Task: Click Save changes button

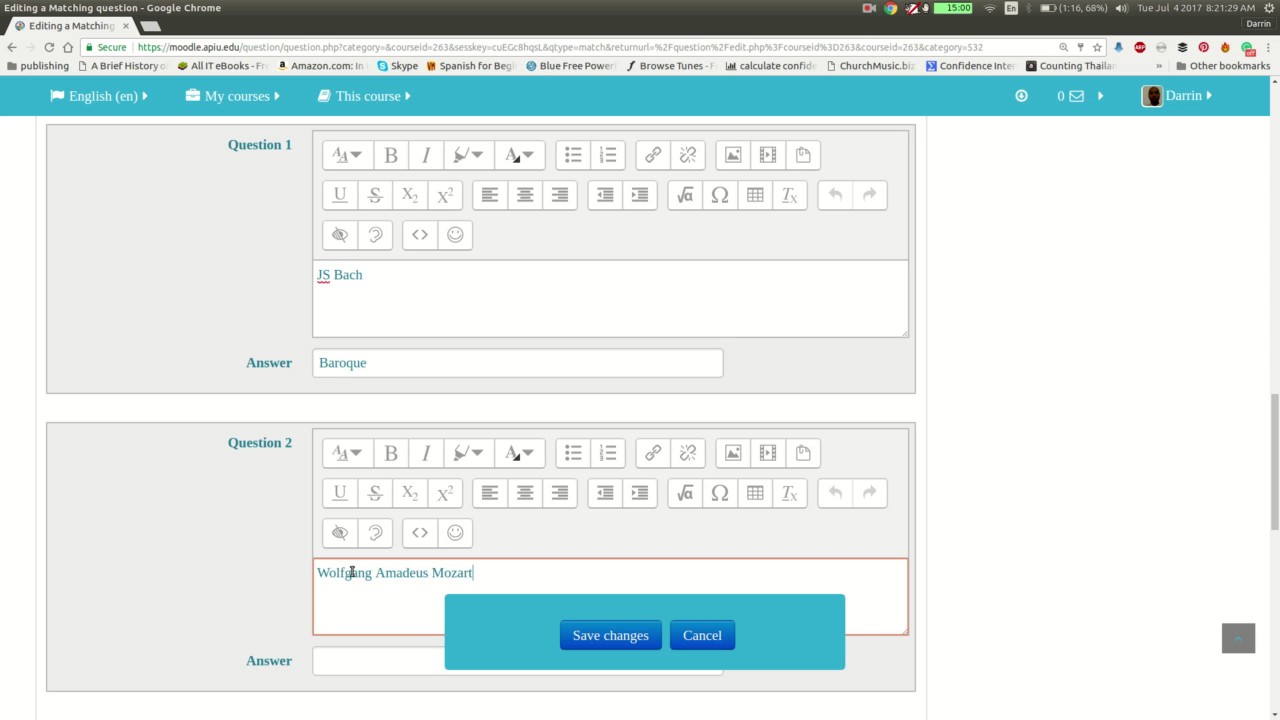Action: click(610, 635)
